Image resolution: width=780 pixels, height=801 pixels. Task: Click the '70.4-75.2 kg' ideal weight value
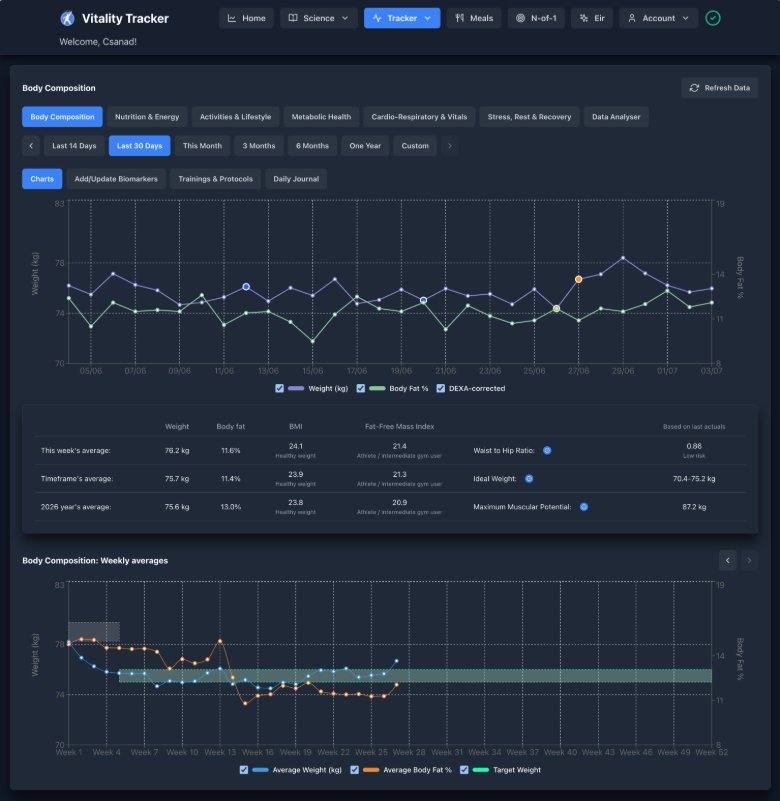pyautogui.click(x=694, y=479)
